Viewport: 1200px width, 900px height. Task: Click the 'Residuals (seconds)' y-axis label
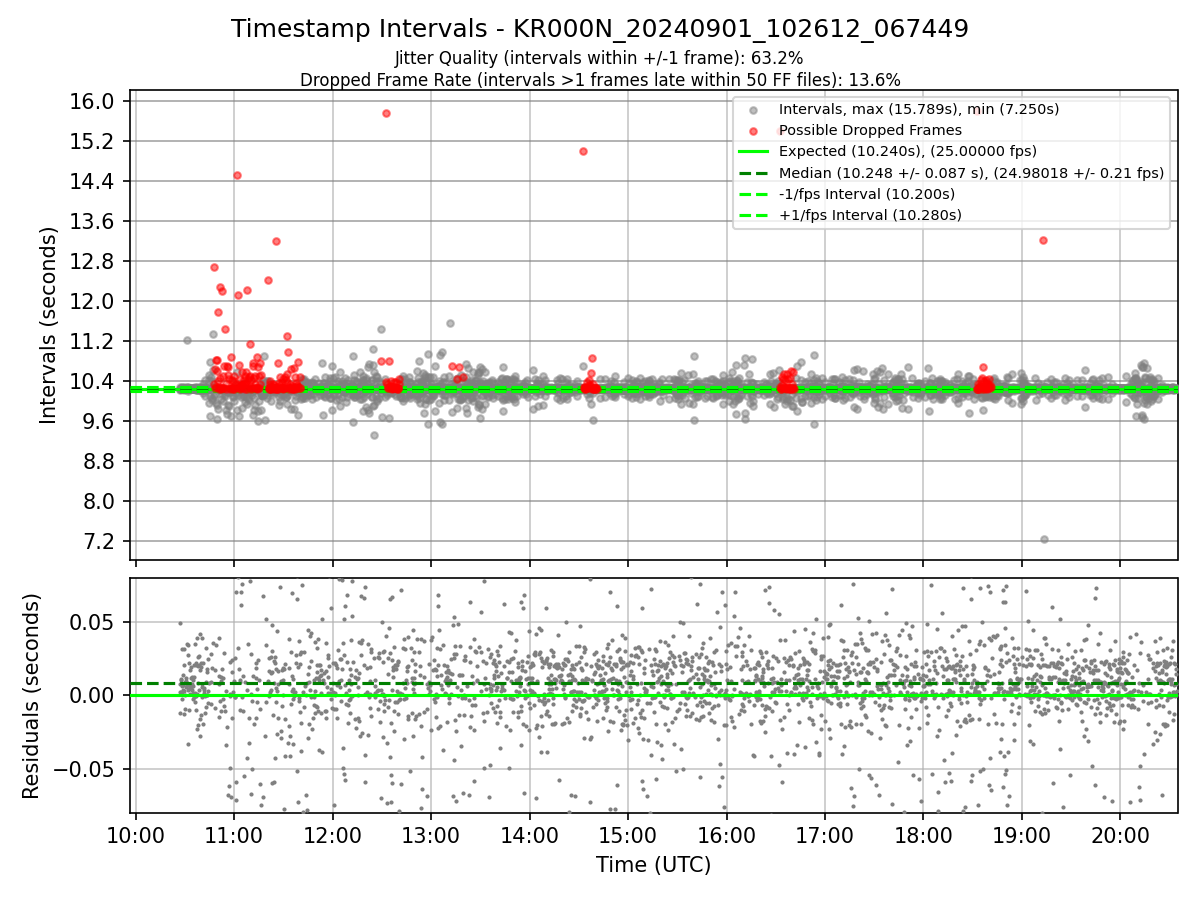click(32, 696)
